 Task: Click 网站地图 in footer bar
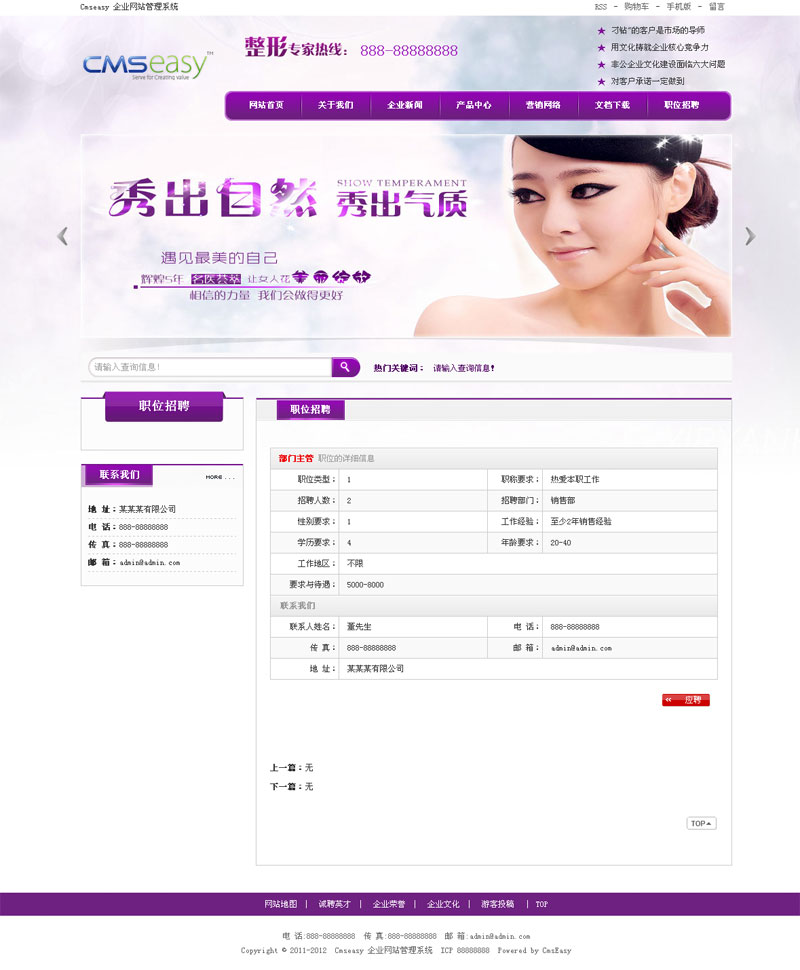(281, 904)
